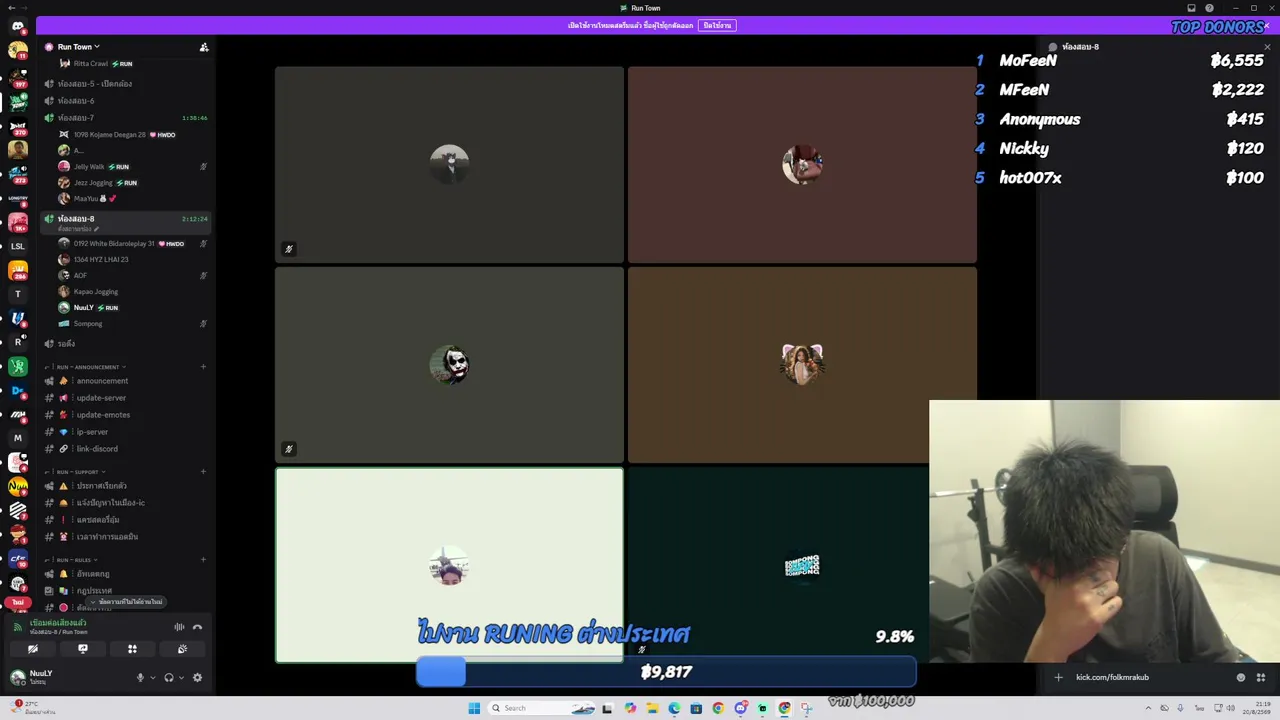This screenshot has width=1280, height=720.
Task: Open taskbar clock showing 21:19
Action: 1259,708
